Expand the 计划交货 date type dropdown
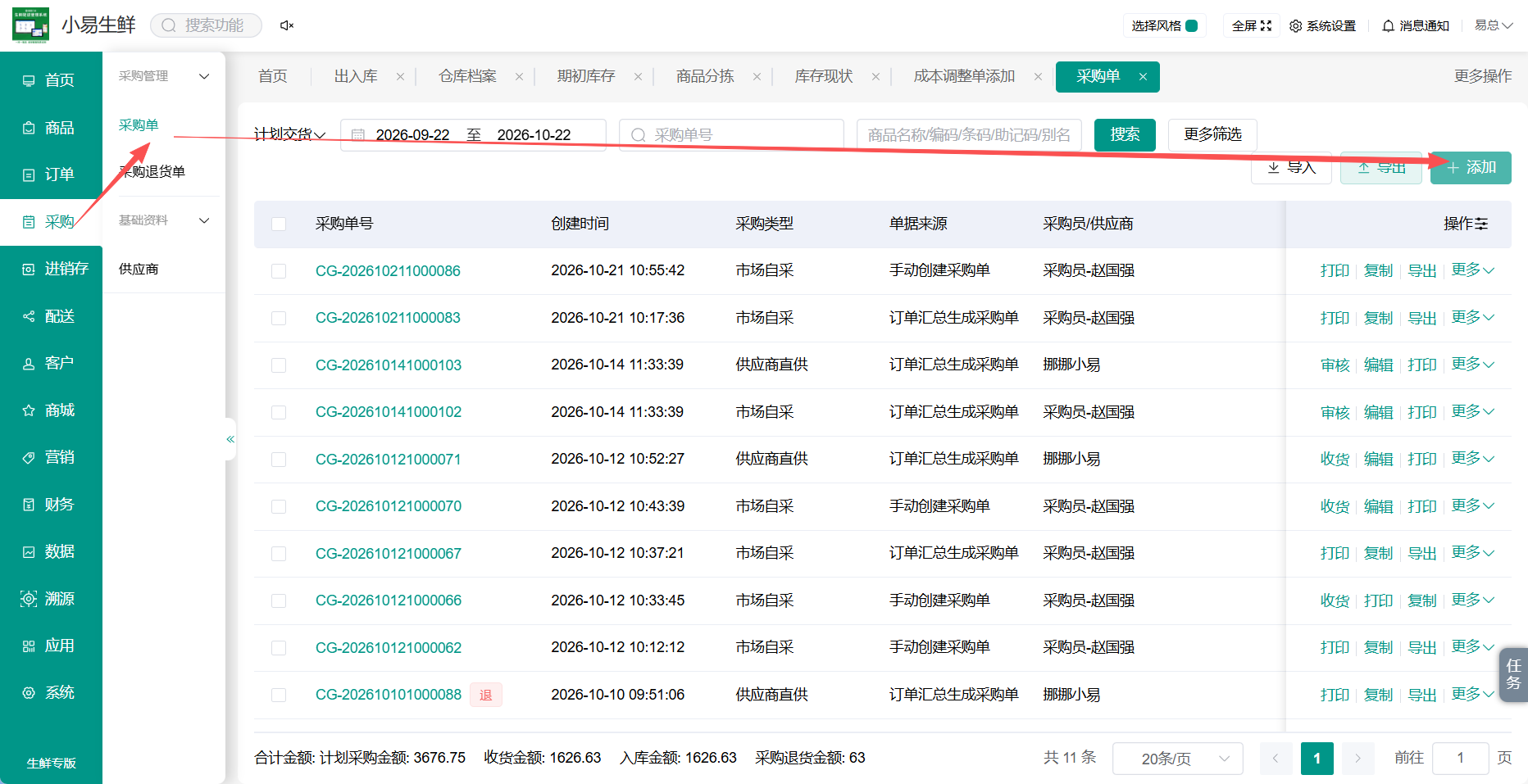 290,134
